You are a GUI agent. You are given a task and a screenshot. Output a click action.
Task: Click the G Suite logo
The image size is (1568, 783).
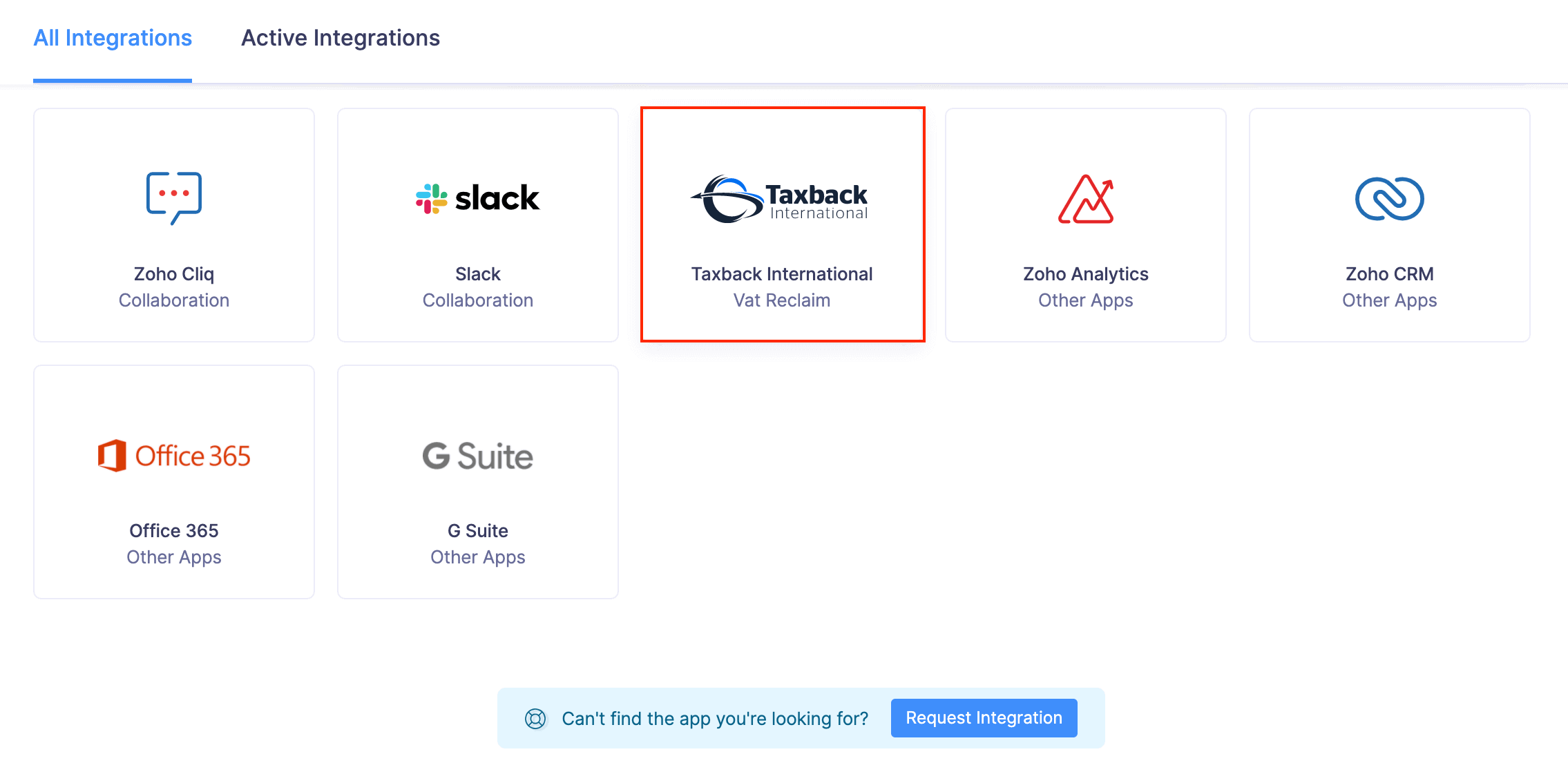[x=478, y=456]
